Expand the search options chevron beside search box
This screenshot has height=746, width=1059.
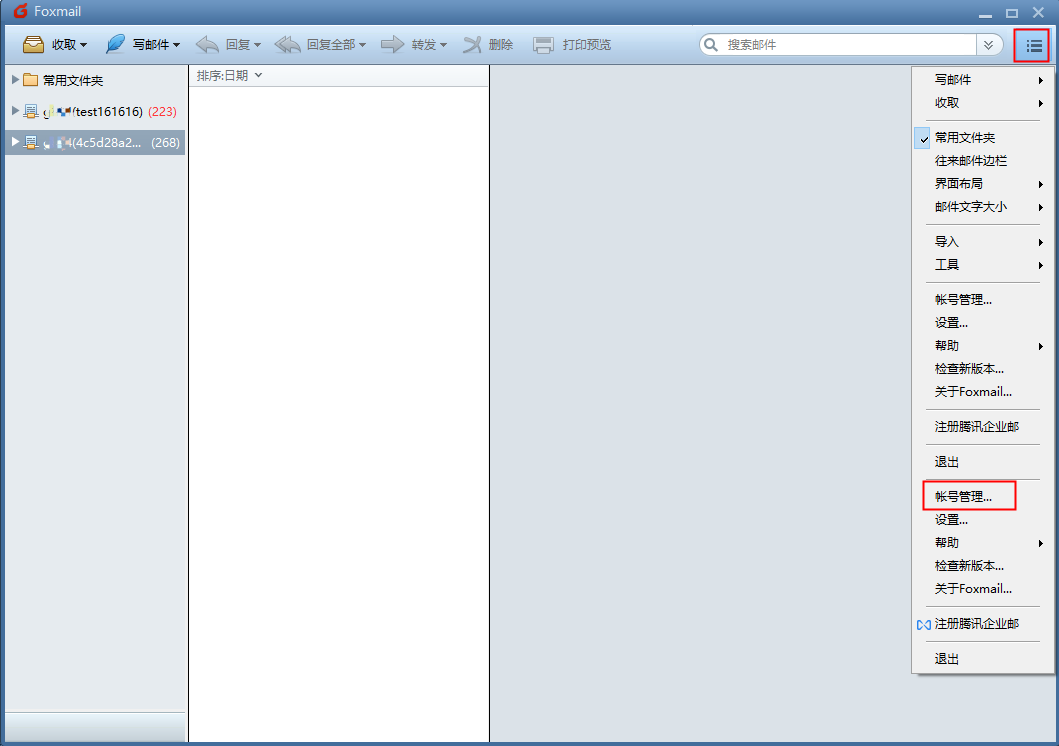pos(989,45)
